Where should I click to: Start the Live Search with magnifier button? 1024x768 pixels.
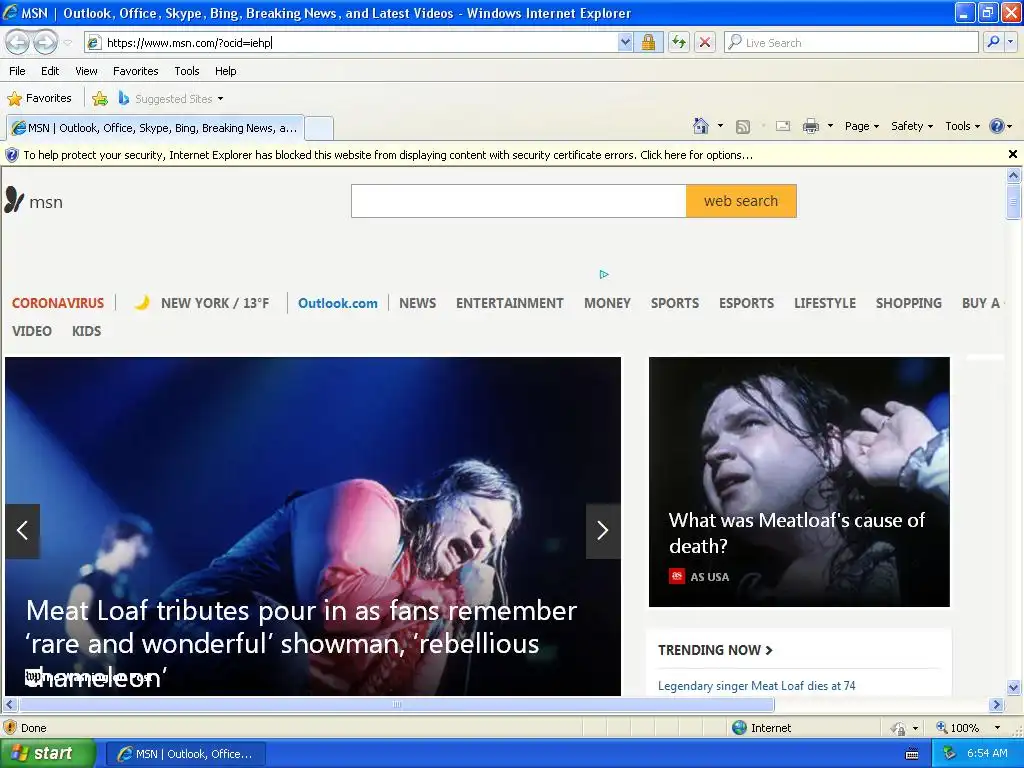pos(993,42)
